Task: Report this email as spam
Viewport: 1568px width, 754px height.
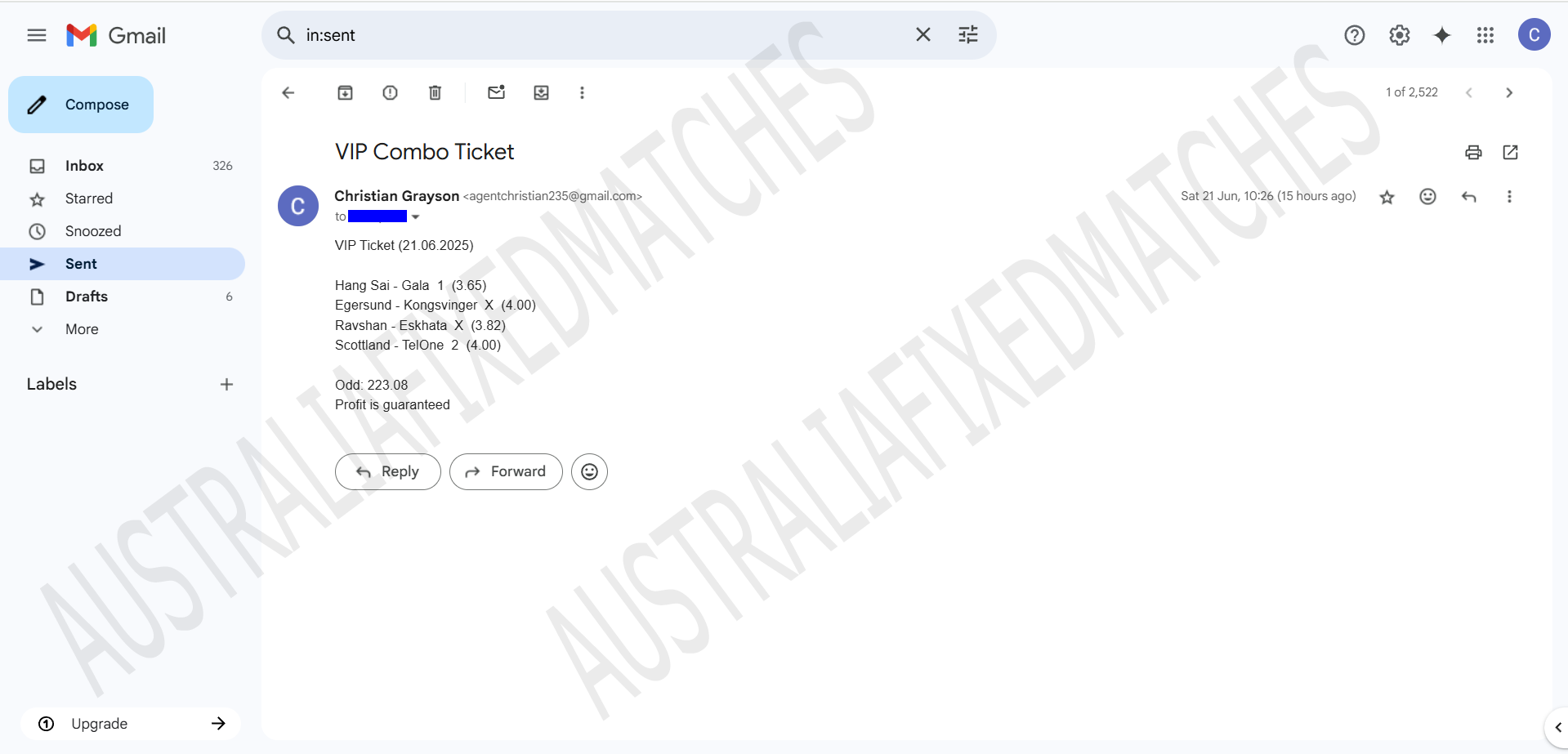Action: point(391,92)
